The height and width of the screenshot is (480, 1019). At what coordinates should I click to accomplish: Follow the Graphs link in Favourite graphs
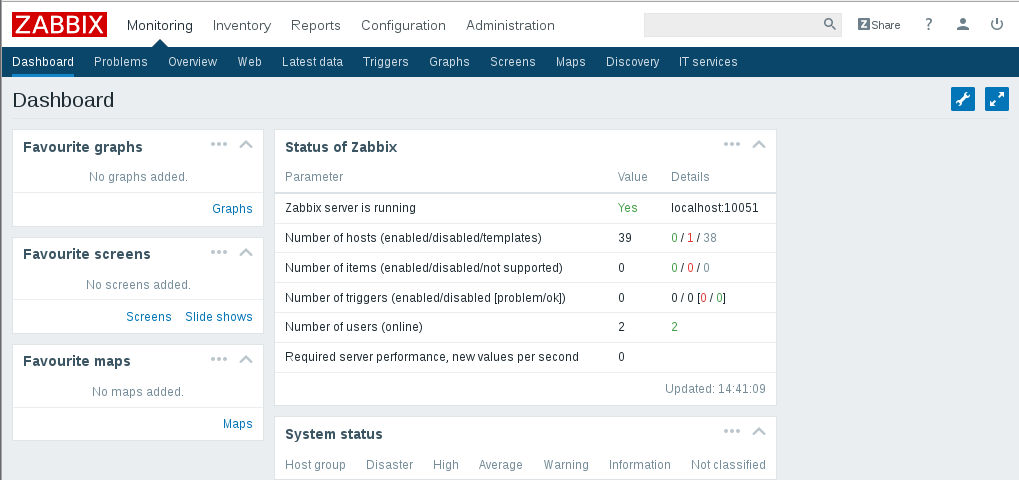point(232,208)
